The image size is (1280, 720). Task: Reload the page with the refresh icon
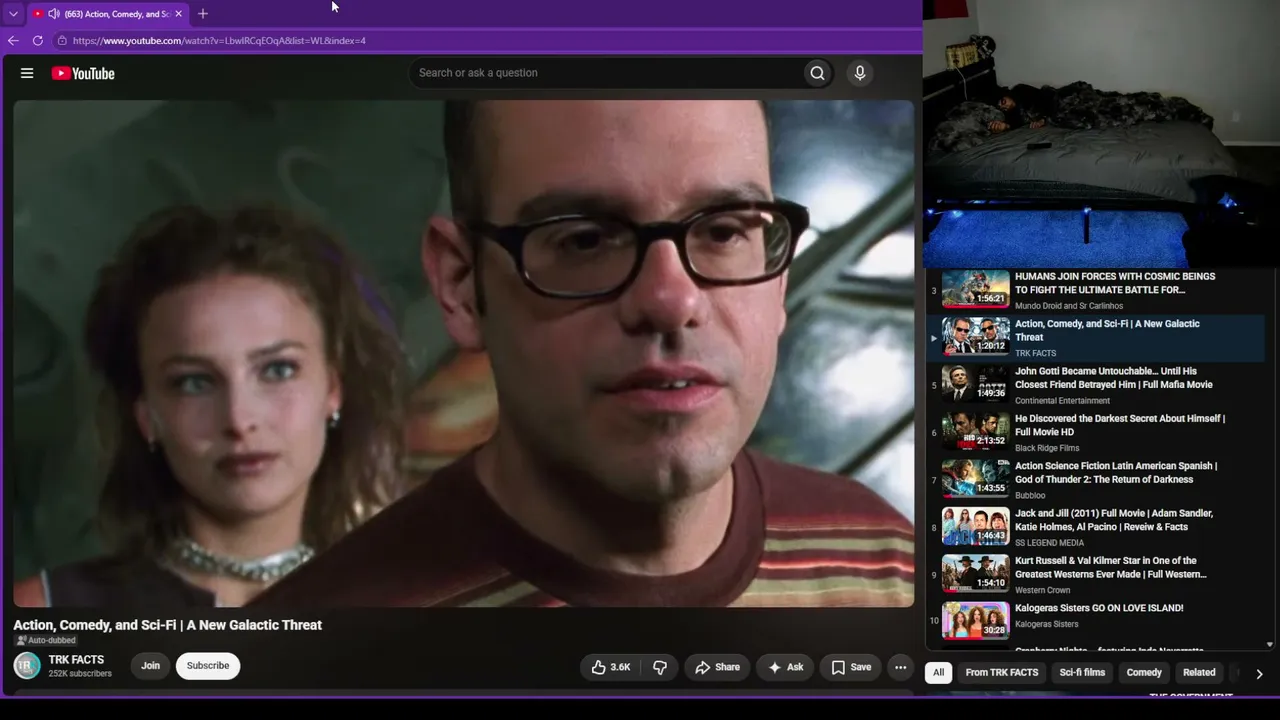(x=38, y=41)
